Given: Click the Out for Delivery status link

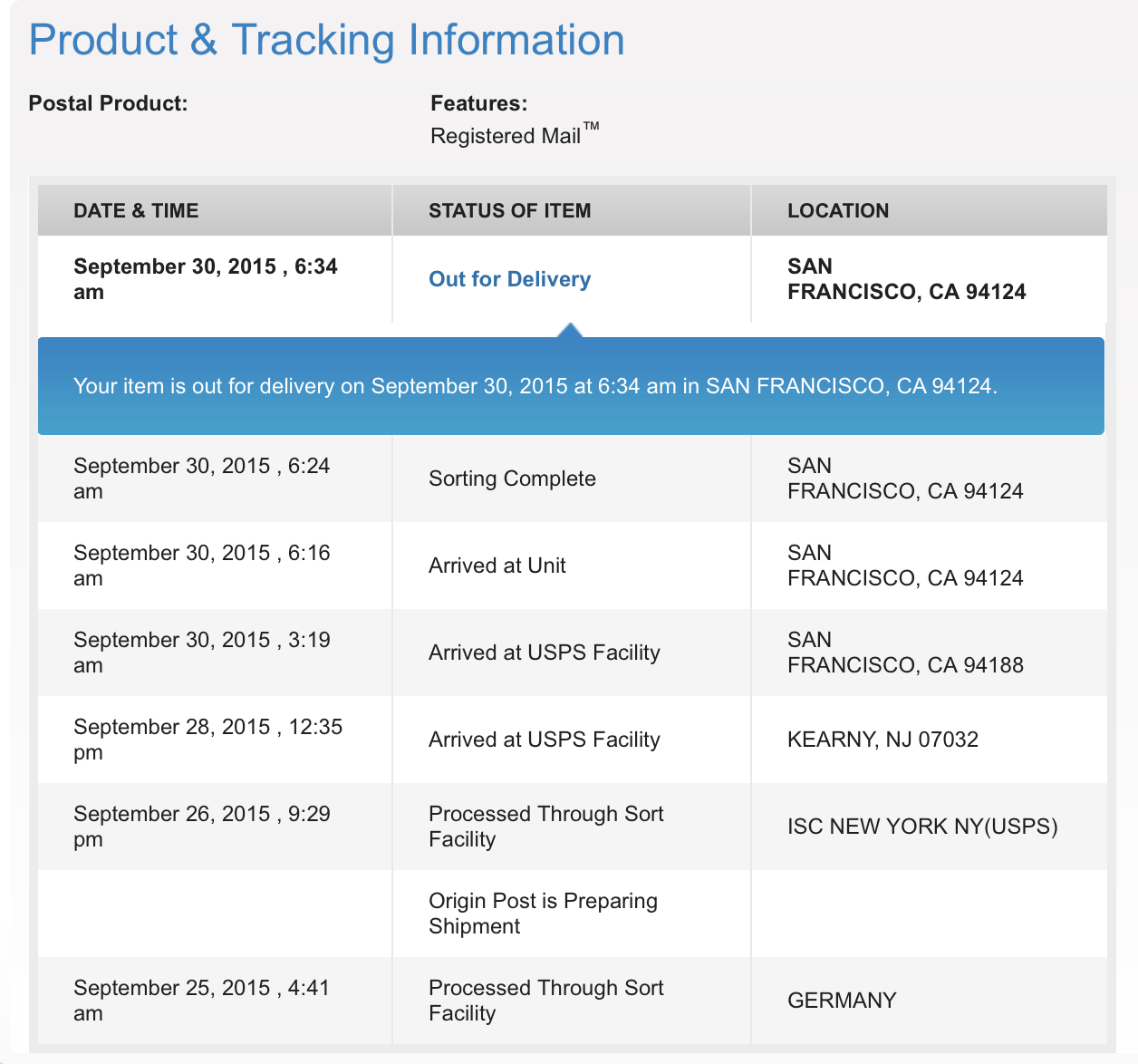Looking at the screenshot, I should tap(509, 279).
